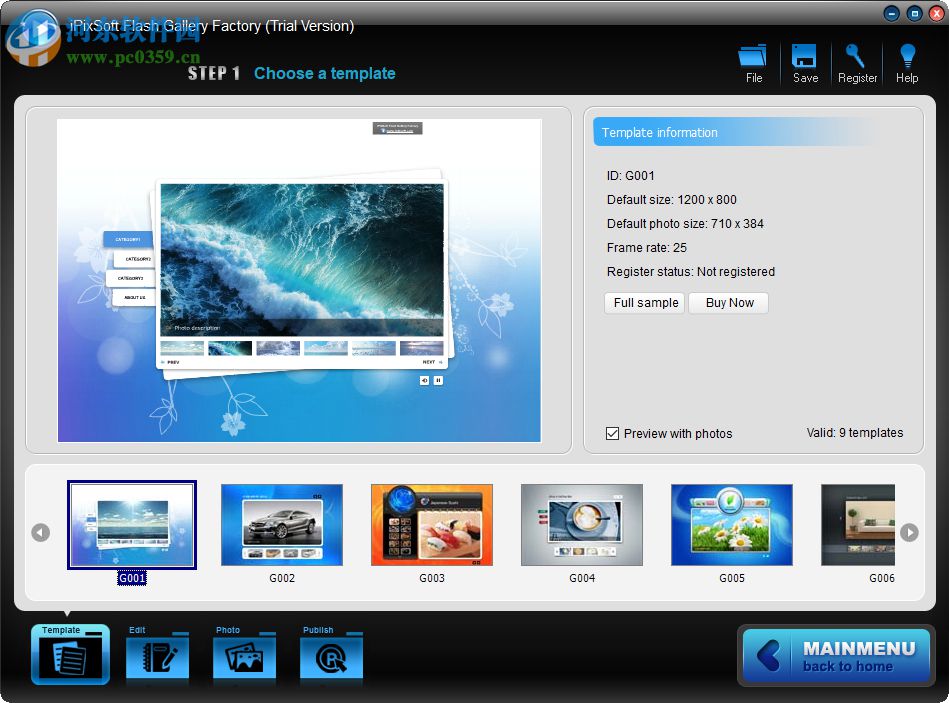949x703 pixels.
Task: Go back home with the MAINMENU button
Action: [x=836, y=655]
